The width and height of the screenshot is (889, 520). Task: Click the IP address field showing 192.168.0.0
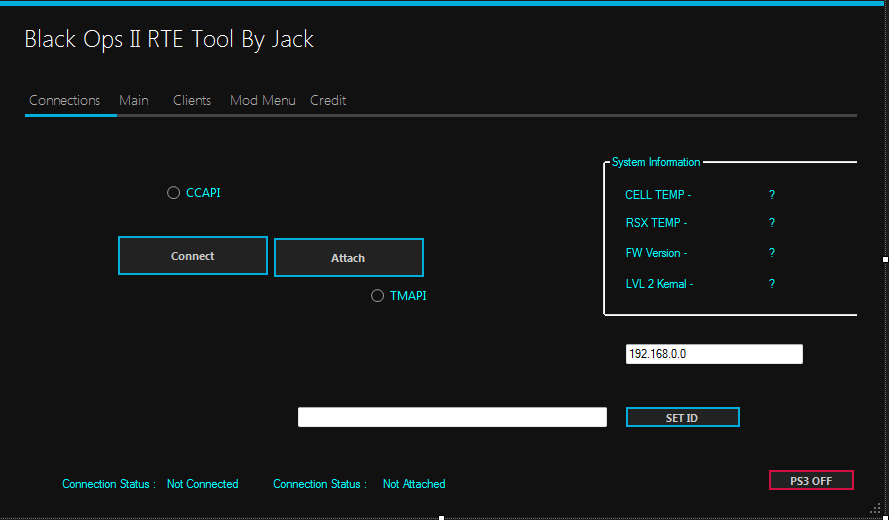point(714,354)
